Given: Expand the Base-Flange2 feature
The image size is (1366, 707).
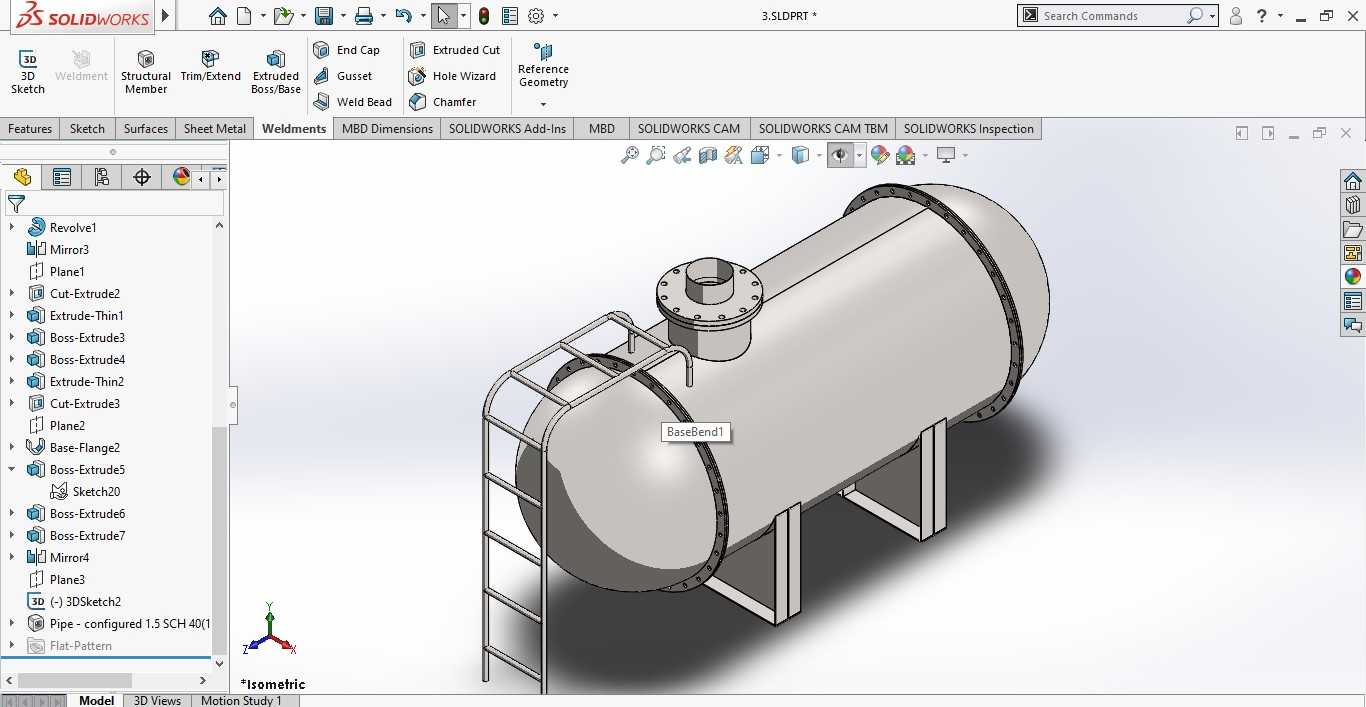Looking at the screenshot, I should (x=12, y=447).
